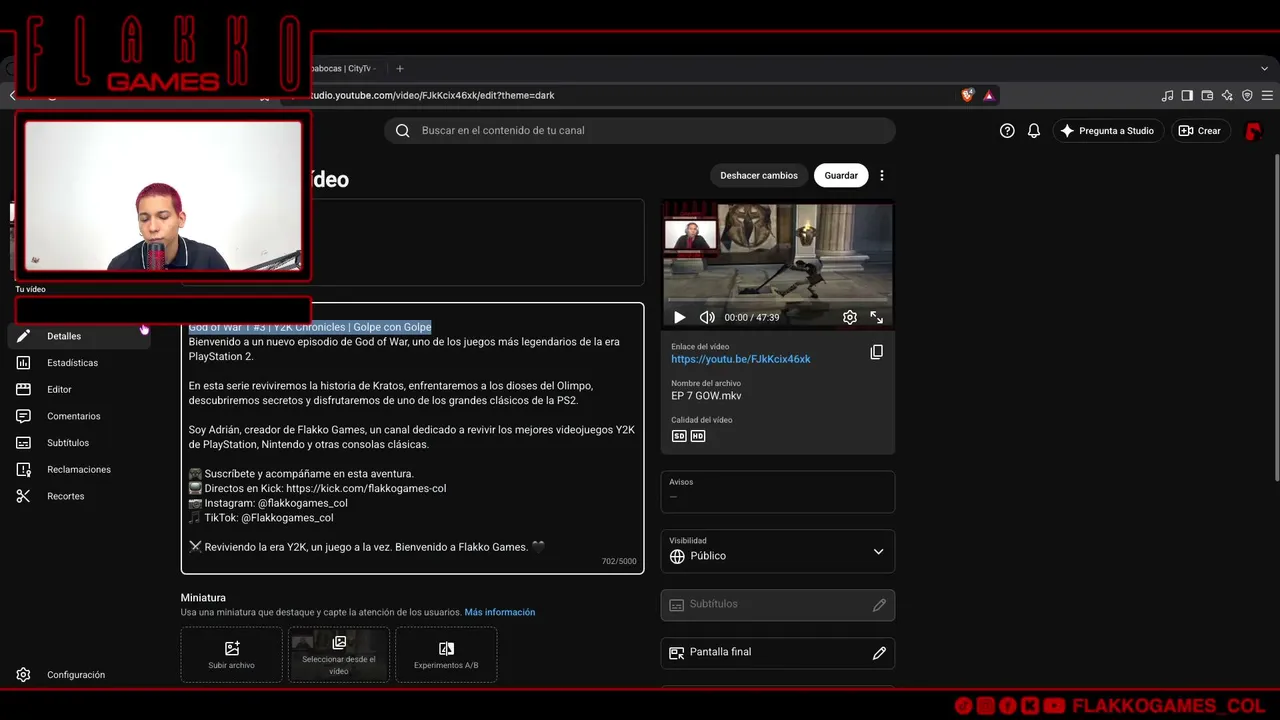Image resolution: width=1280 pixels, height=720 pixels.
Task: Click the HD quality badge
Action: (698, 436)
